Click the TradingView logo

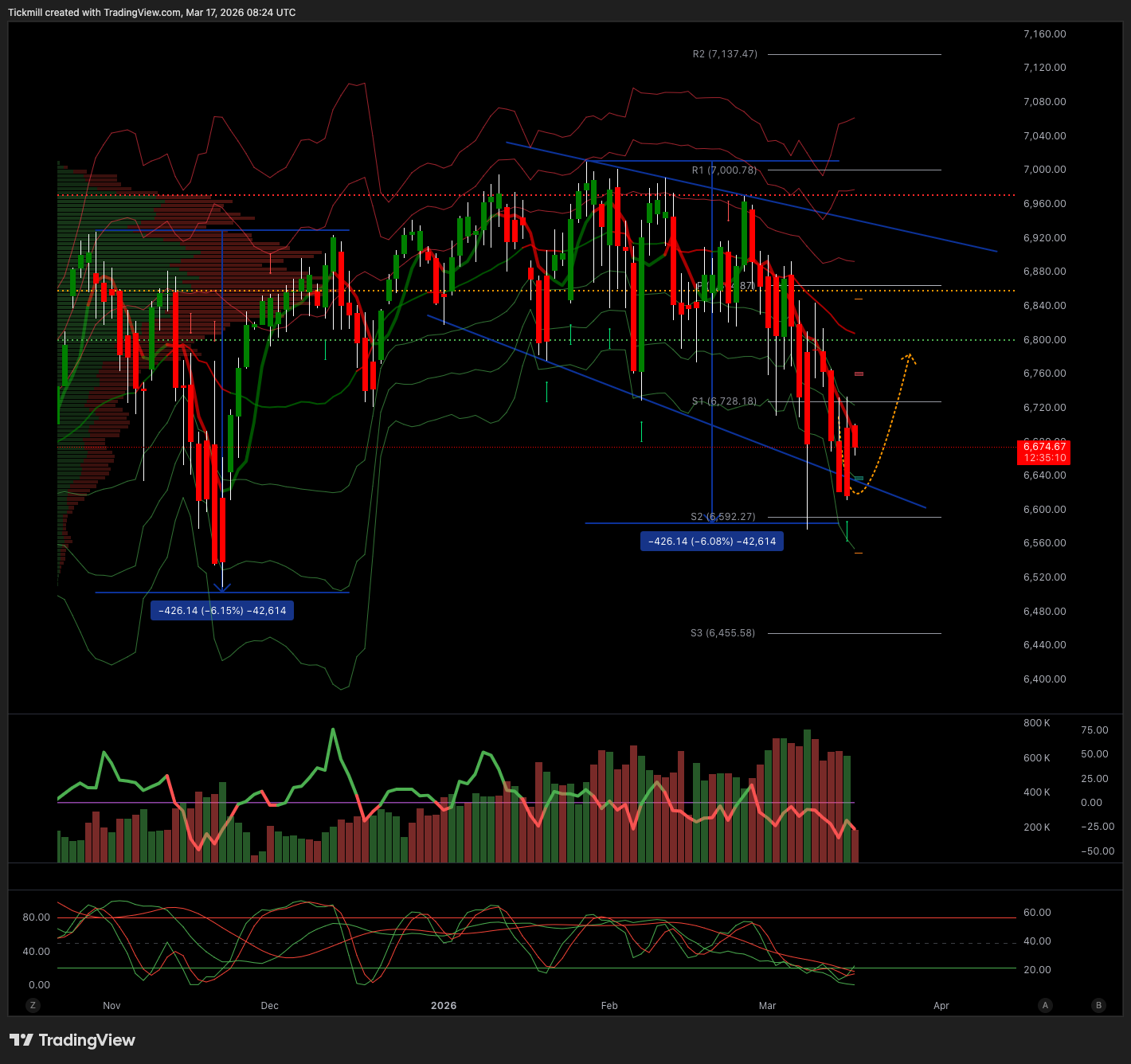72,1040
